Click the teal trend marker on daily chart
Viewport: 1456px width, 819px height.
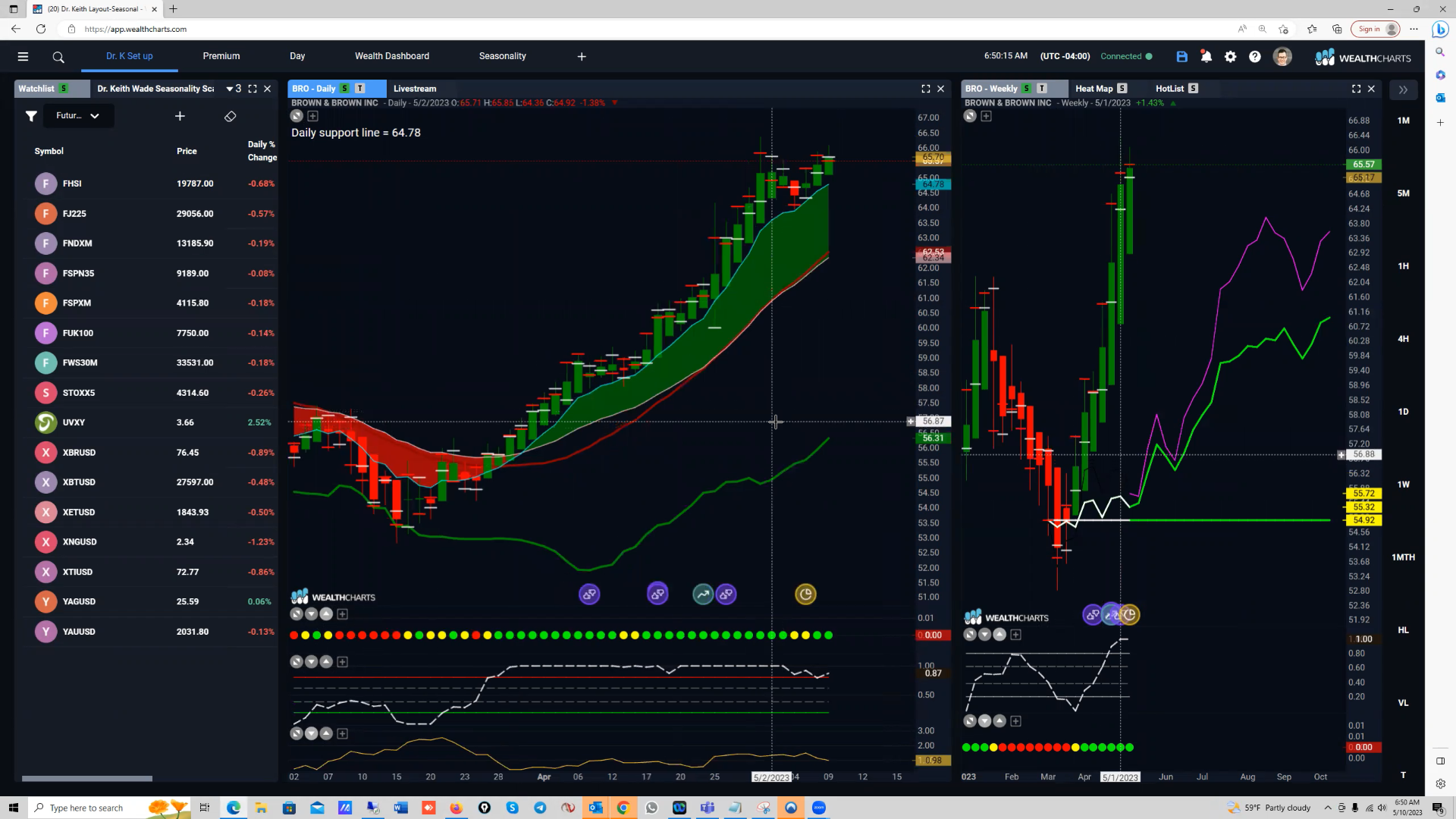pos(703,595)
